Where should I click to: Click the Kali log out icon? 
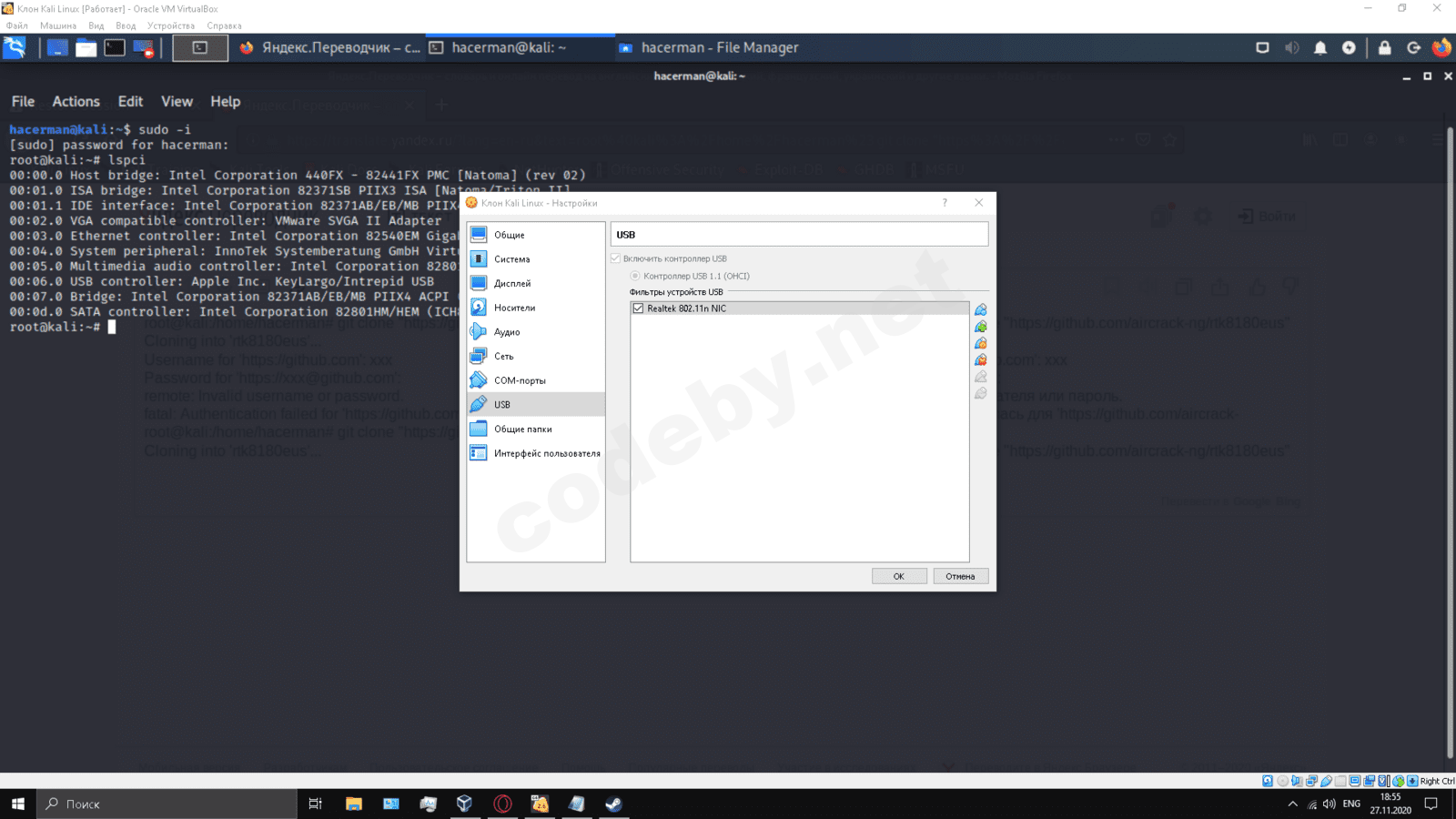tap(1413, 47)
